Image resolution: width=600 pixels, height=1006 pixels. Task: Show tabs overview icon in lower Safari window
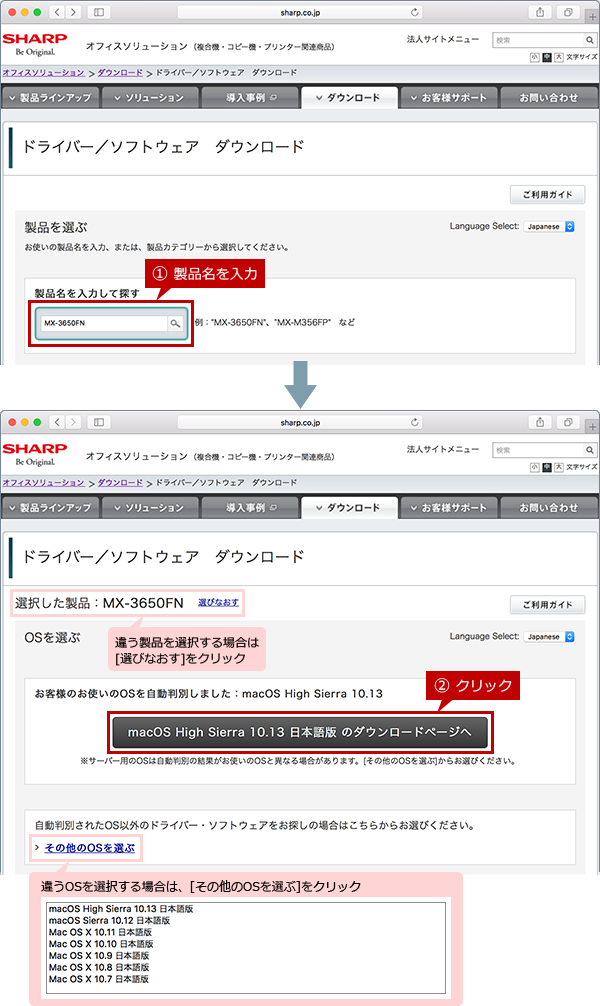(x=569, y=422)
